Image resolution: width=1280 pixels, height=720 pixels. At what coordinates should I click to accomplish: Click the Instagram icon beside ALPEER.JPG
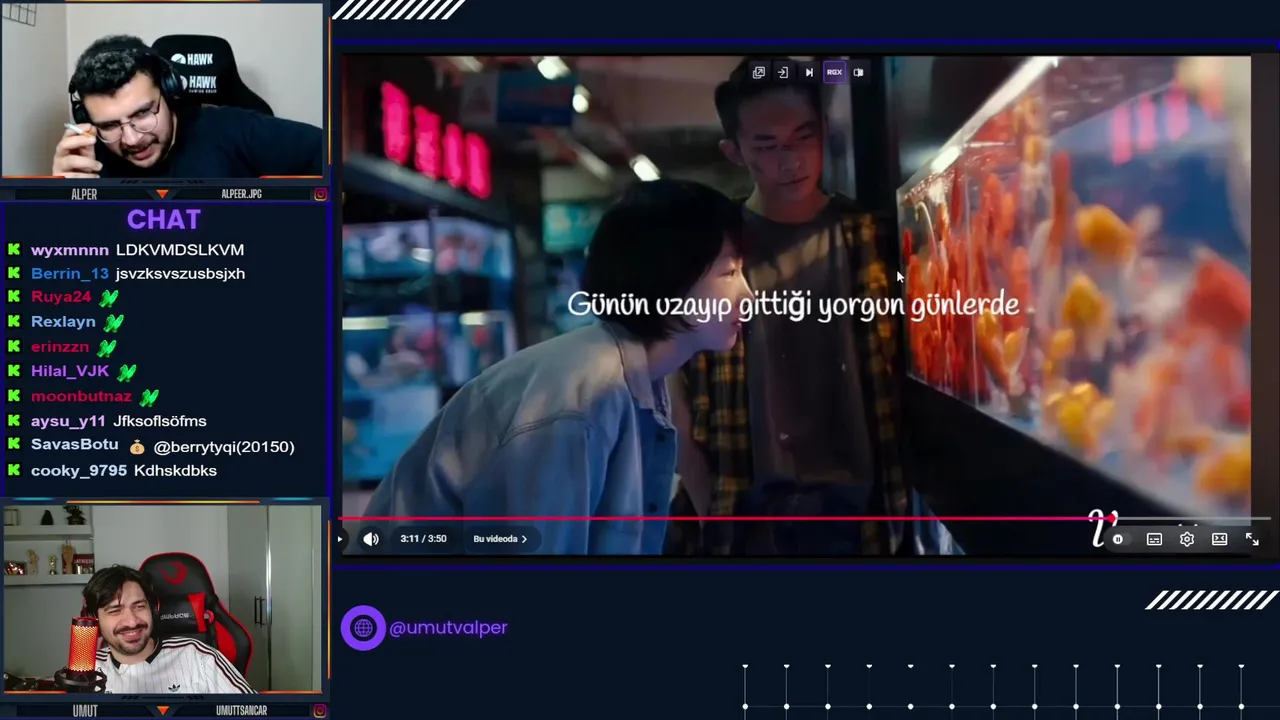320,194
